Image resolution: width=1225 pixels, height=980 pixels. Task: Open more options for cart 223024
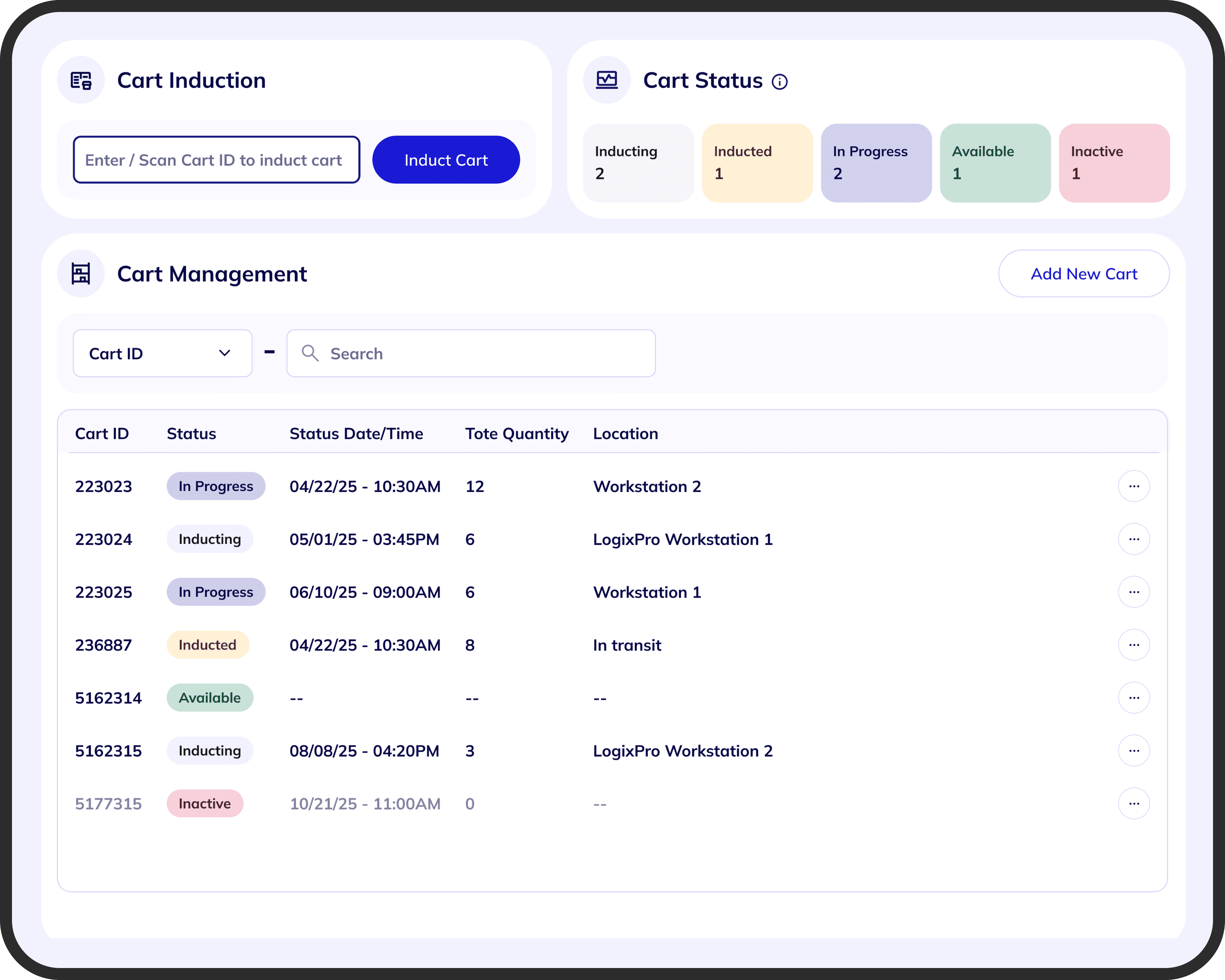[x=1134, y=539]
